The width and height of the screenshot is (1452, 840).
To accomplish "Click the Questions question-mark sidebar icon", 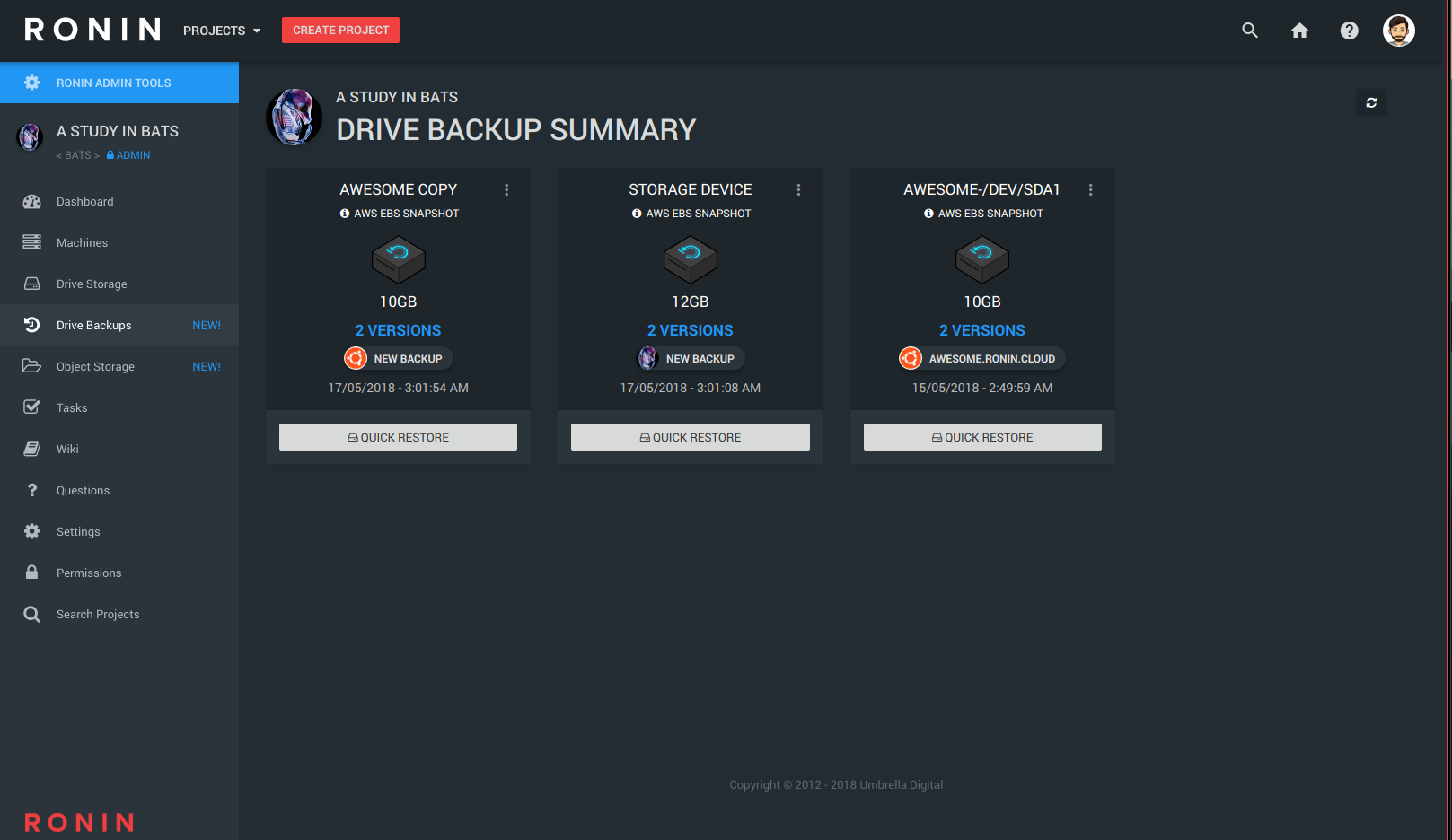I will [x=31, y=490].
